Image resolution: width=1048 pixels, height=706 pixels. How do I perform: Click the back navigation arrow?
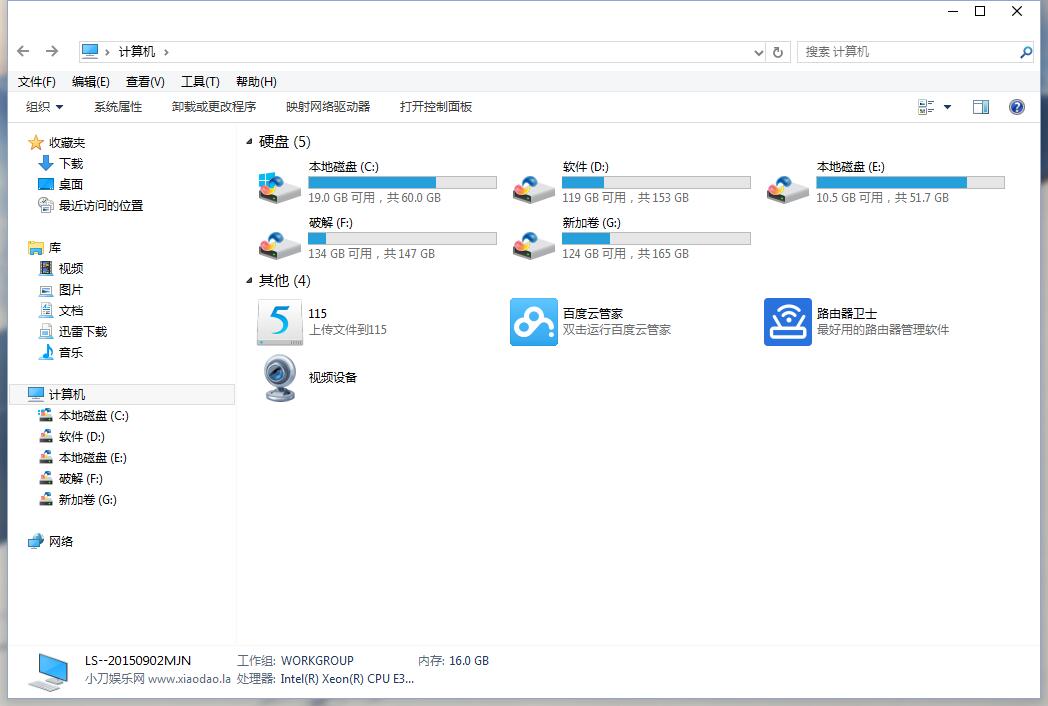[x=23, y=51]
